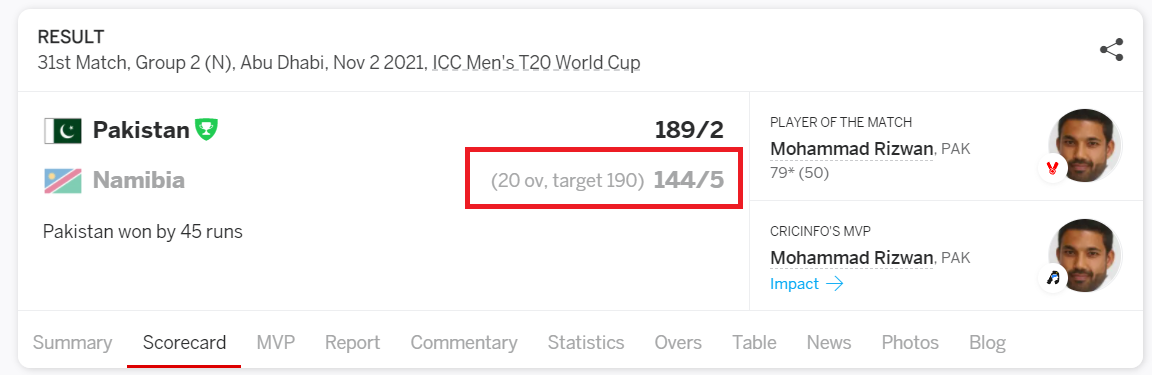Click the arrow next to Impact

coord(835,284)
